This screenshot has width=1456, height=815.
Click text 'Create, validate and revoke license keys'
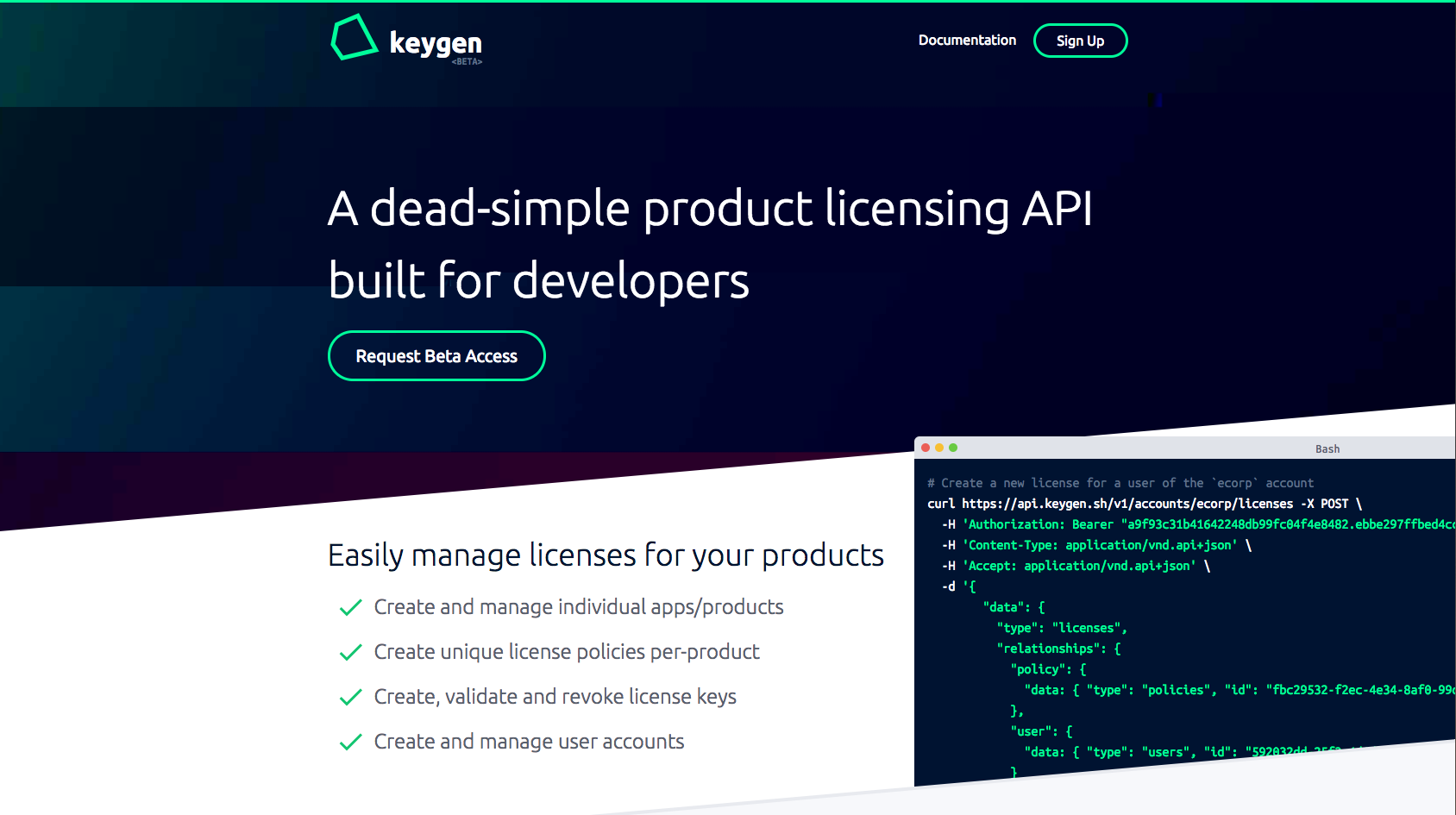pyautogui.click(x=555, y=697)
